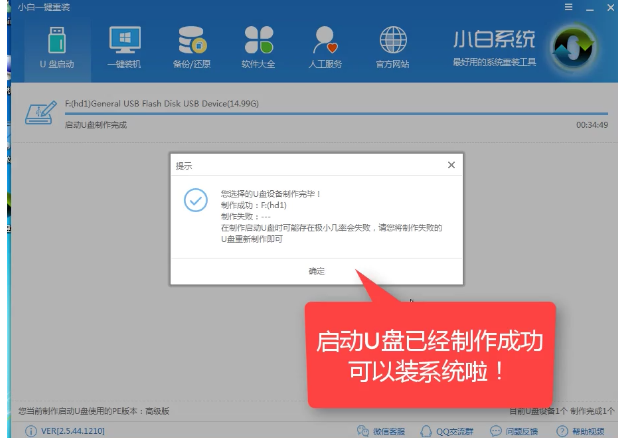Click the 制作成功：F:(hd1) line in dialog
618x438 pixels.
pos(253,205)
